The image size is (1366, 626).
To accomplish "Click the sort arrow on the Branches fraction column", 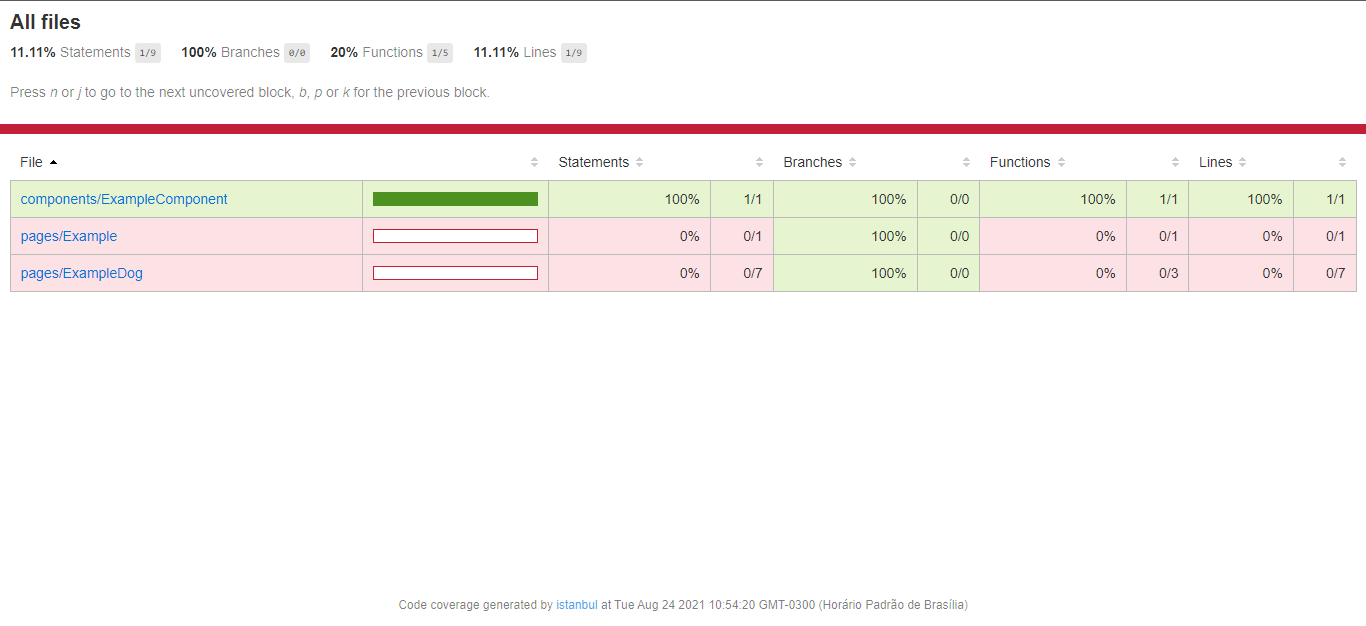I will tap(966, 161).
